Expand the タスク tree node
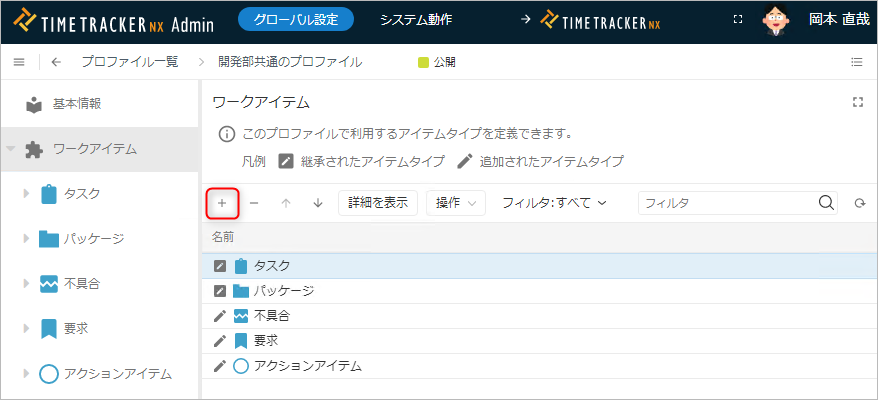 27,194
